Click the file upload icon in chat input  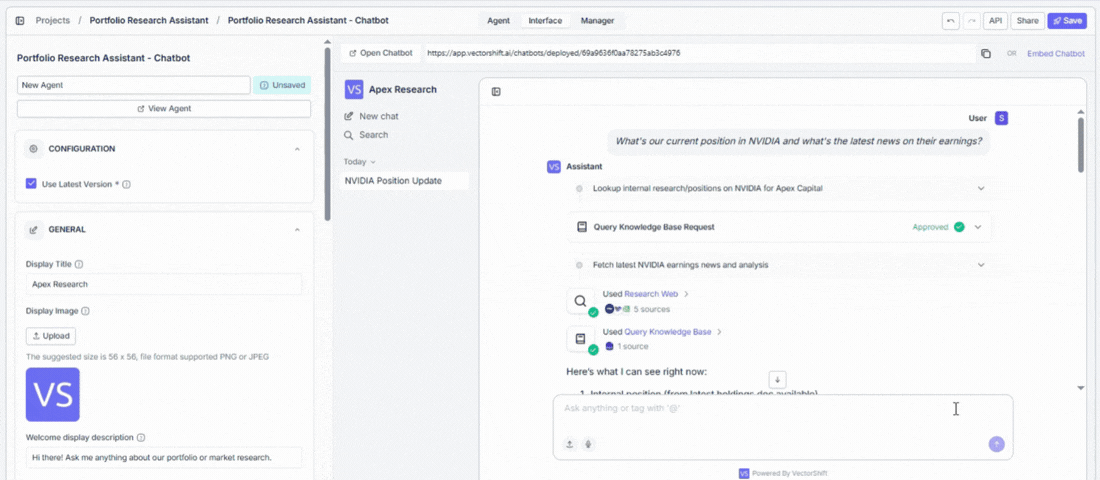[570, 444]
